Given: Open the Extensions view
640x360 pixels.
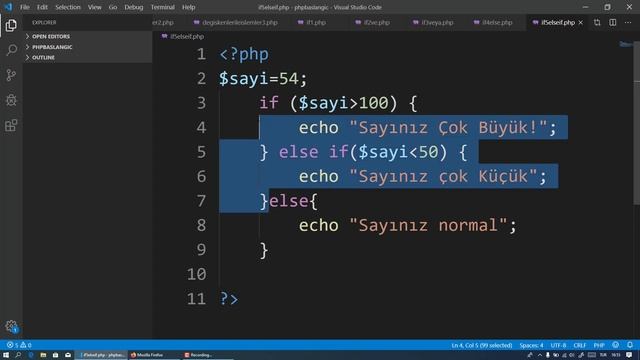Looking at the screenshot, I should (11, 125).
